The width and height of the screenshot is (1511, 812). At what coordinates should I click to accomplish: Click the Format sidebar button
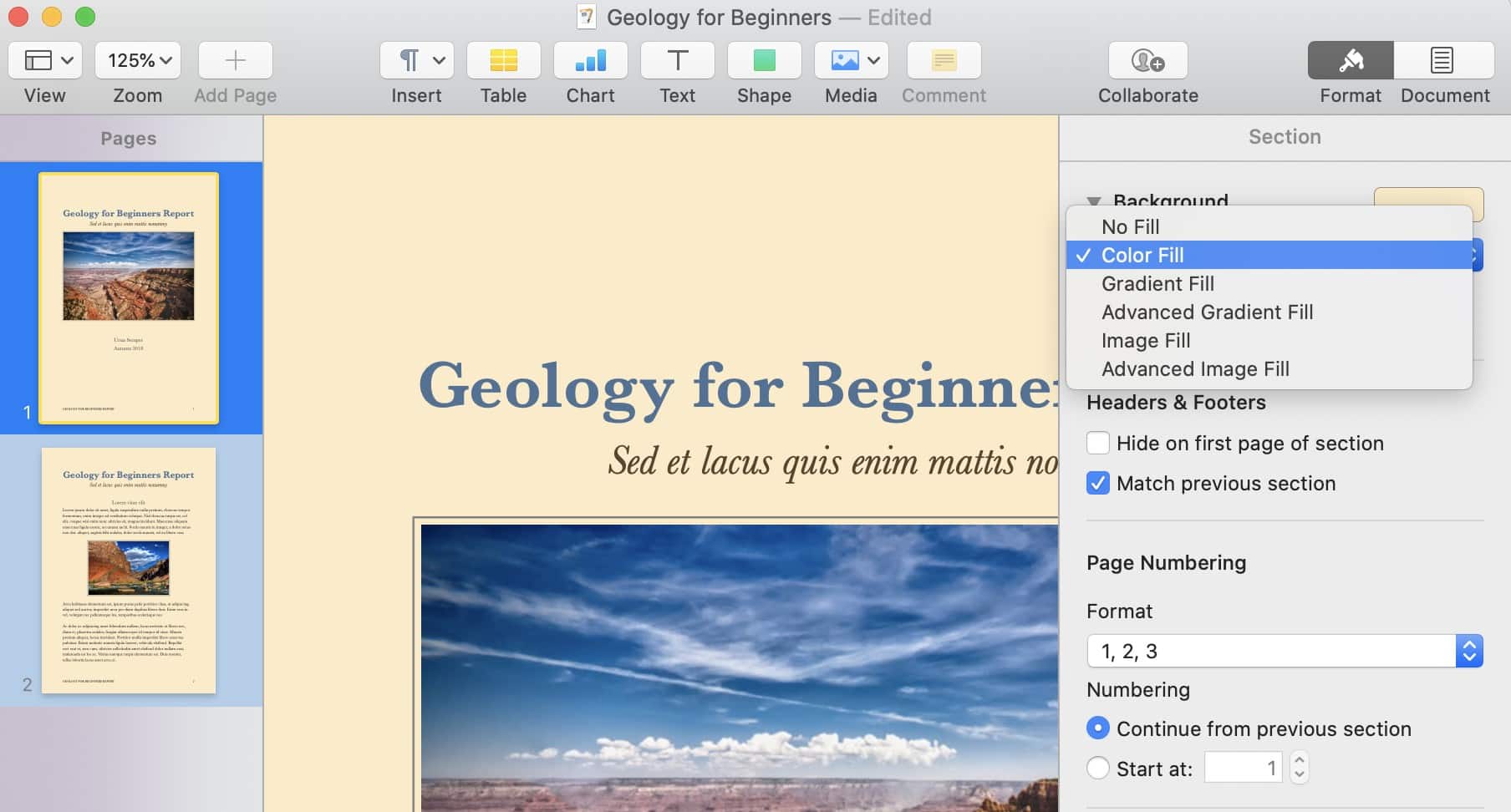click(x=1350, y=61)
